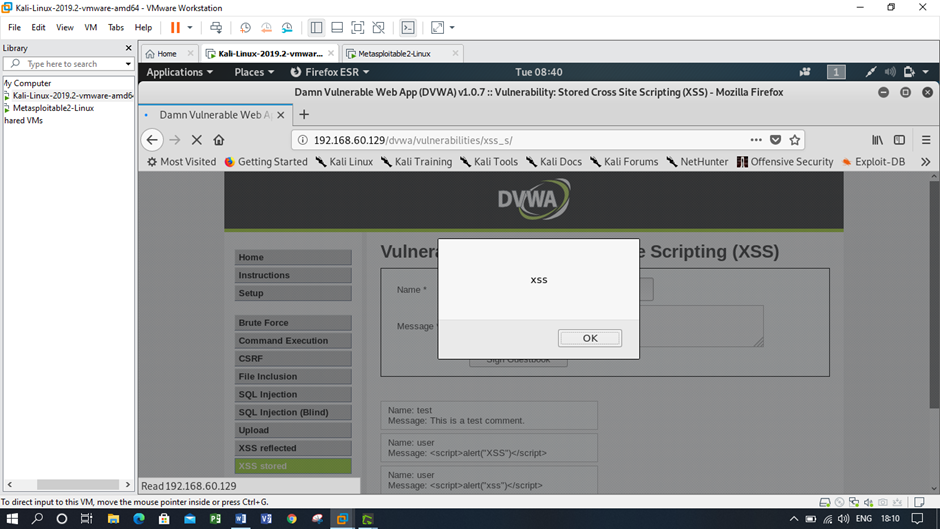Open the library search dropdown arrow
This screenshot has height=529, width=940.
[128, 64]
